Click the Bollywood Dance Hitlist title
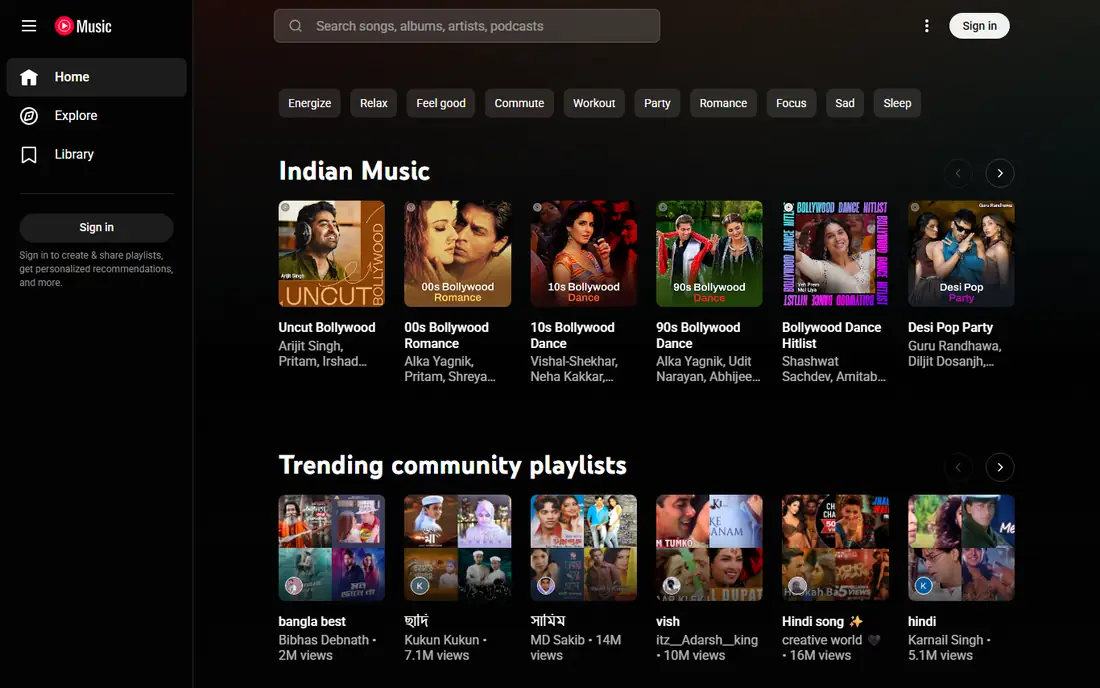Viewport: 1100px width, 688px height. click(831, 335)
